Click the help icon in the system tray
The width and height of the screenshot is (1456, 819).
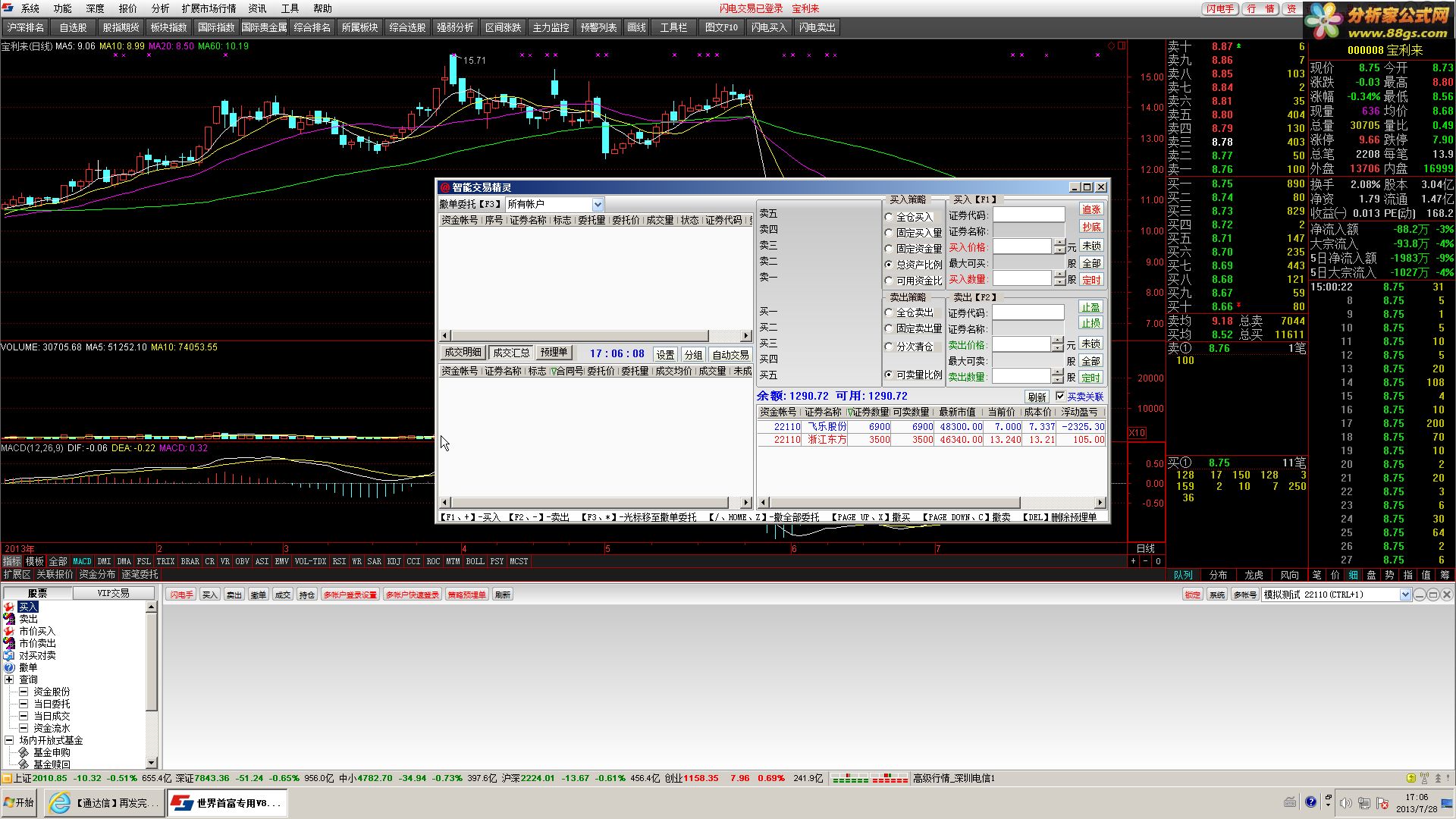click(x=1310, y=802)
